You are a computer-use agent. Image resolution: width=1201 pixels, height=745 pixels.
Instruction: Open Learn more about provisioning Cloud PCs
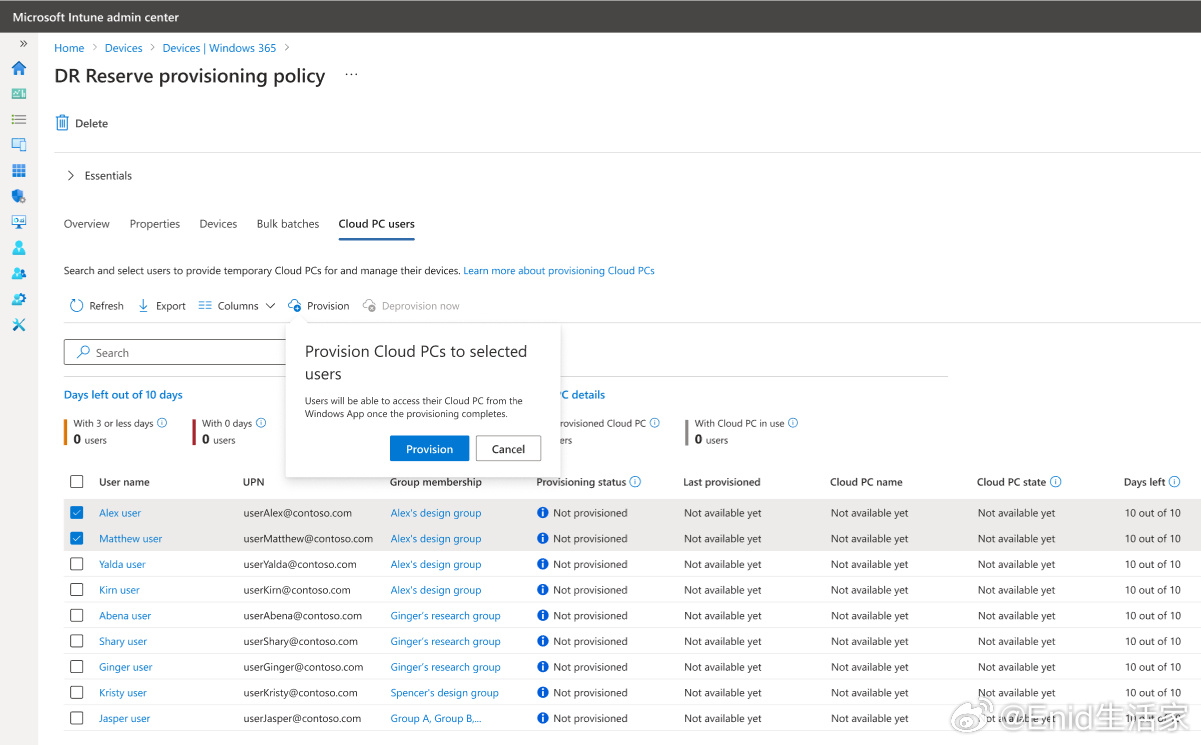[559, 271]
